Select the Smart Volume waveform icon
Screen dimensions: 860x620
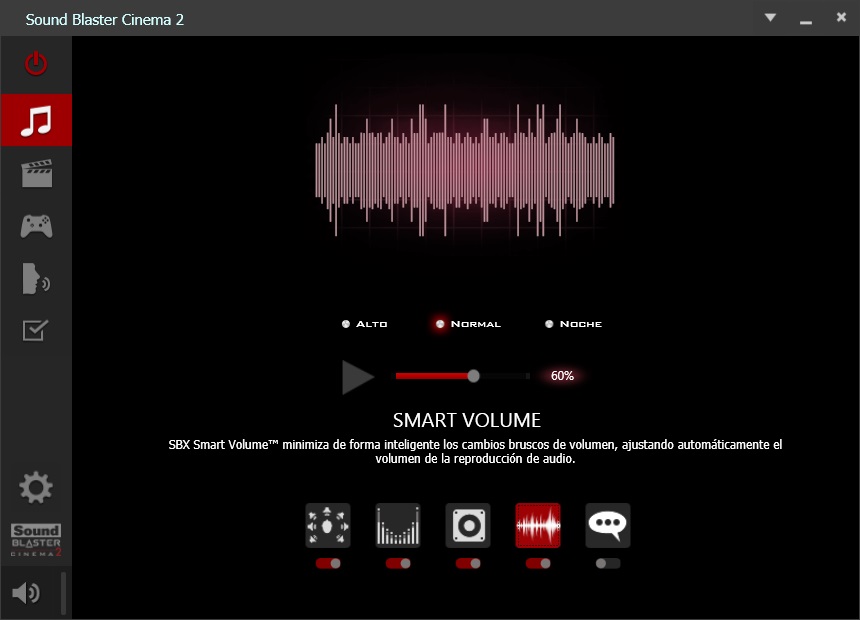tap(538, 526)
